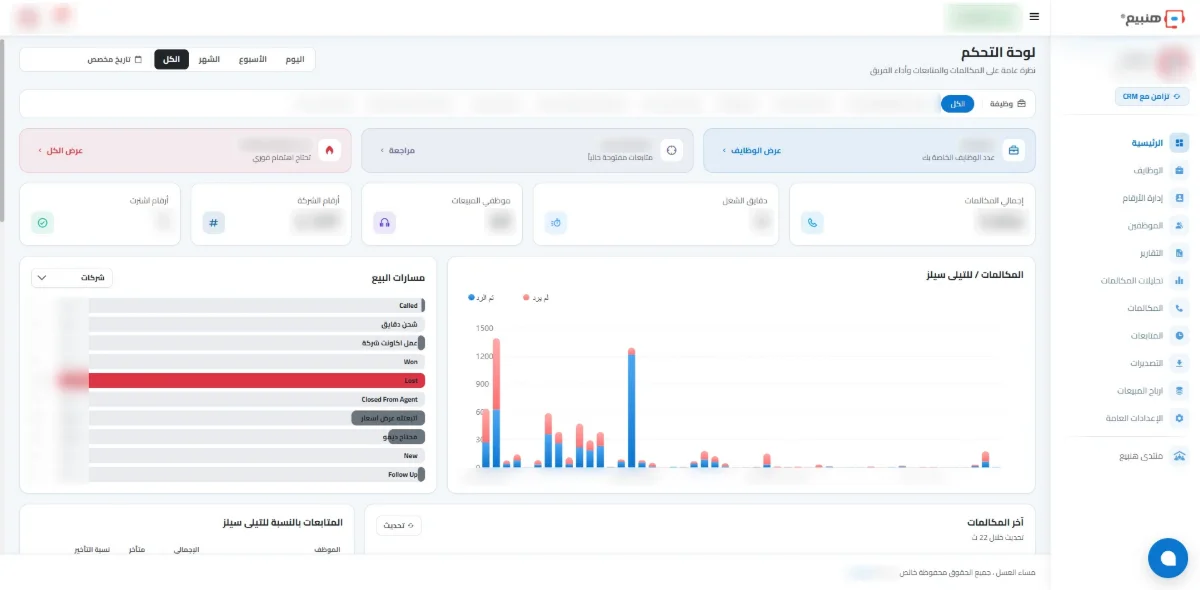Image resolution: width=1200 pixels, height=590 pixels.
Task: Toggle the تم الرد legend series
Action: 481,298
